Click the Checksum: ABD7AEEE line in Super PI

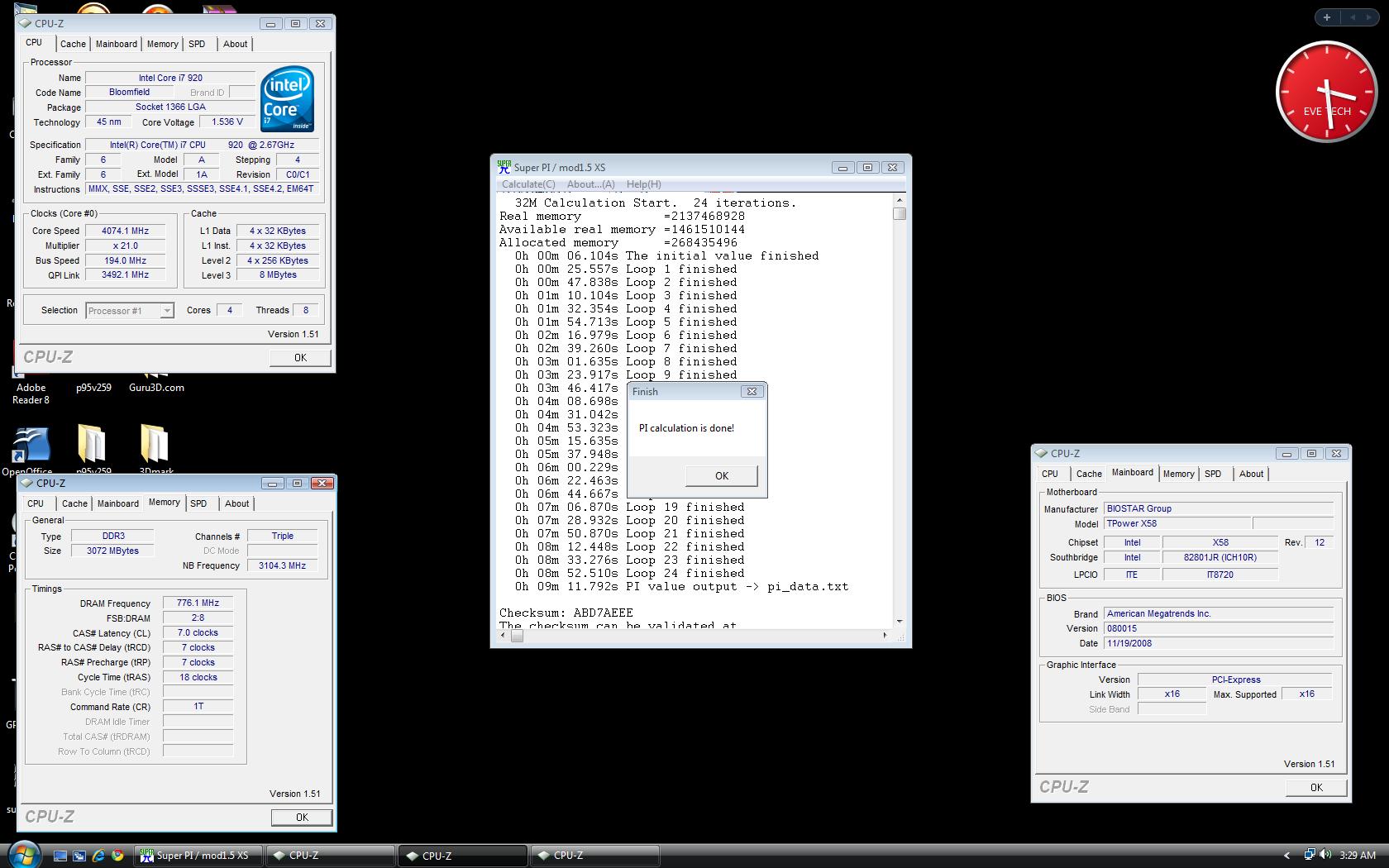click(x=566, y=613)
